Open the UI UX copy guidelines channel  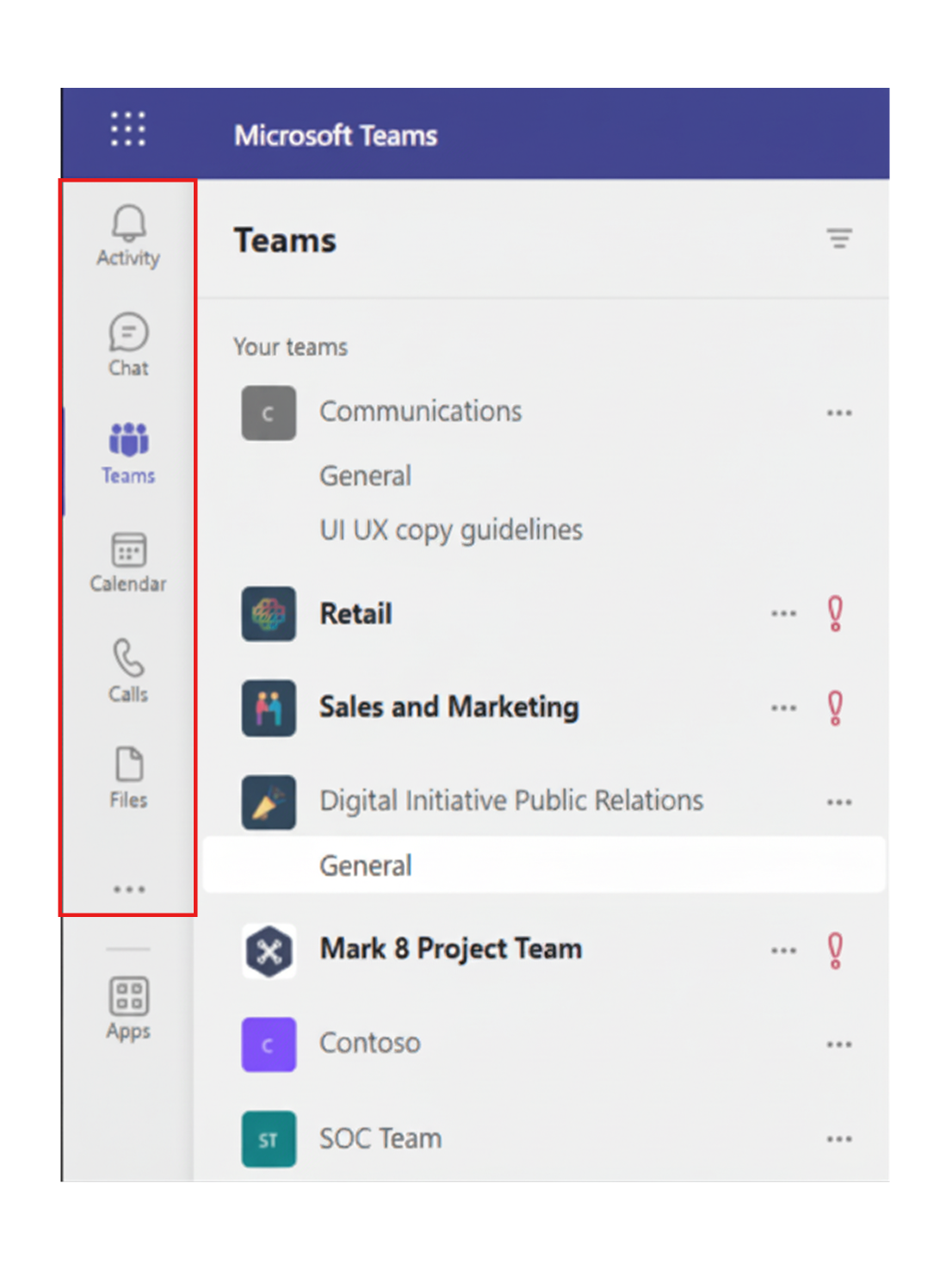pyautogui.click(x=451, y=530)
